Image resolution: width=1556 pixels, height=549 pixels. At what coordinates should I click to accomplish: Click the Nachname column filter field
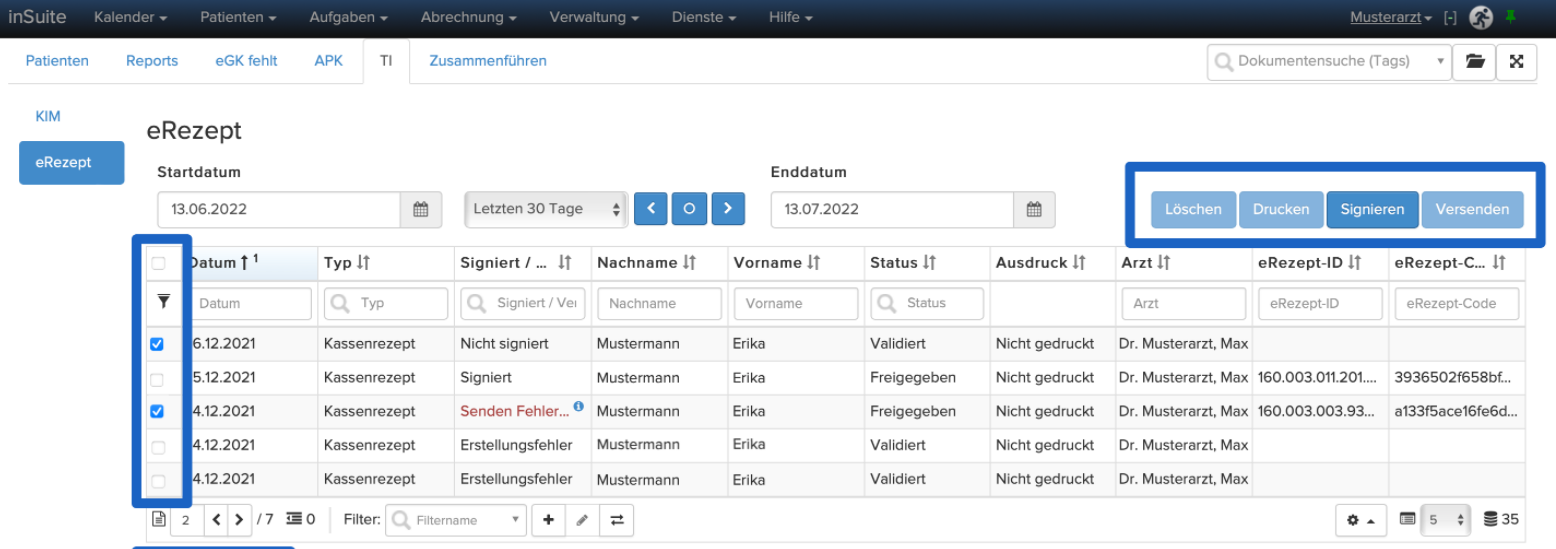pos(659,303)
